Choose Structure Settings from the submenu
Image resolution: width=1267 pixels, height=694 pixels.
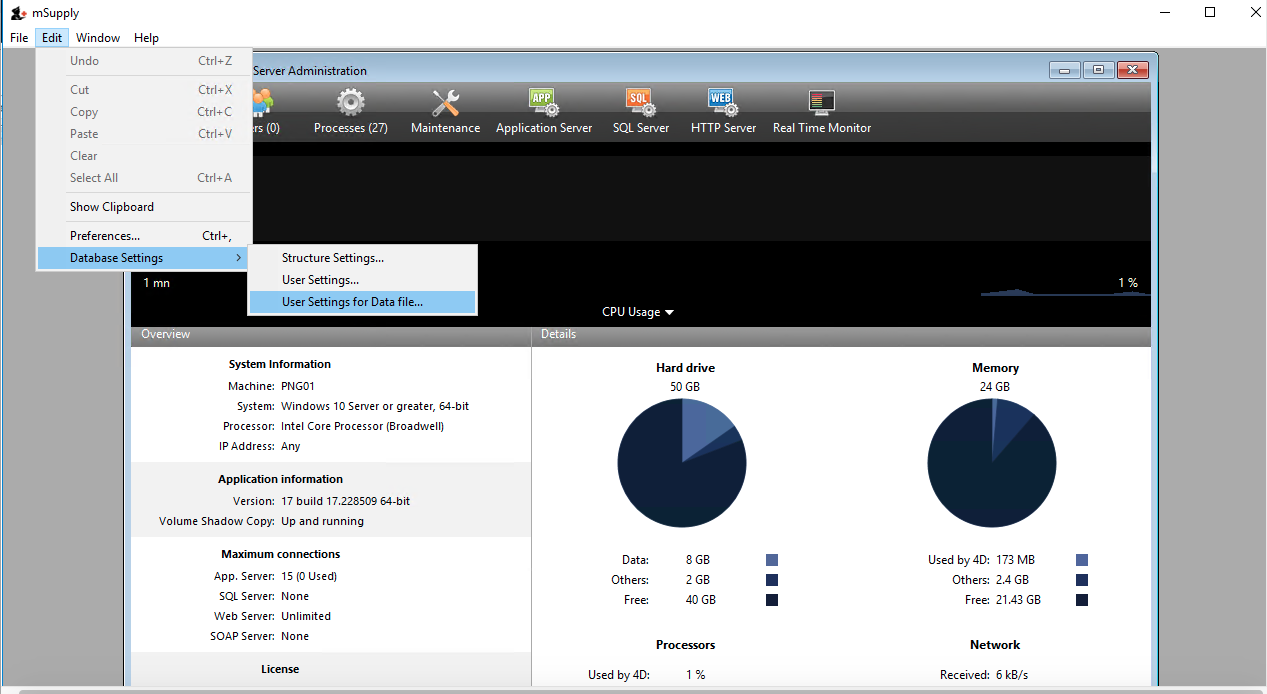pyautogui.click(x=332, y=258)
